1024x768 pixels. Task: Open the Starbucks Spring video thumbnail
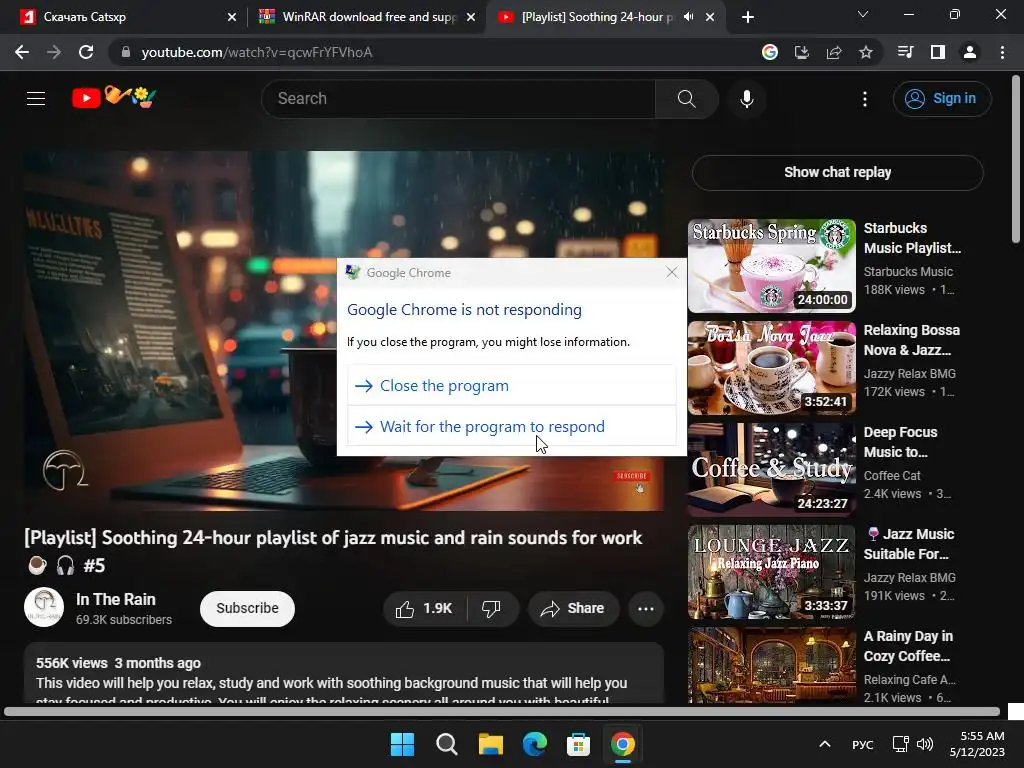(x=771, y=266)
